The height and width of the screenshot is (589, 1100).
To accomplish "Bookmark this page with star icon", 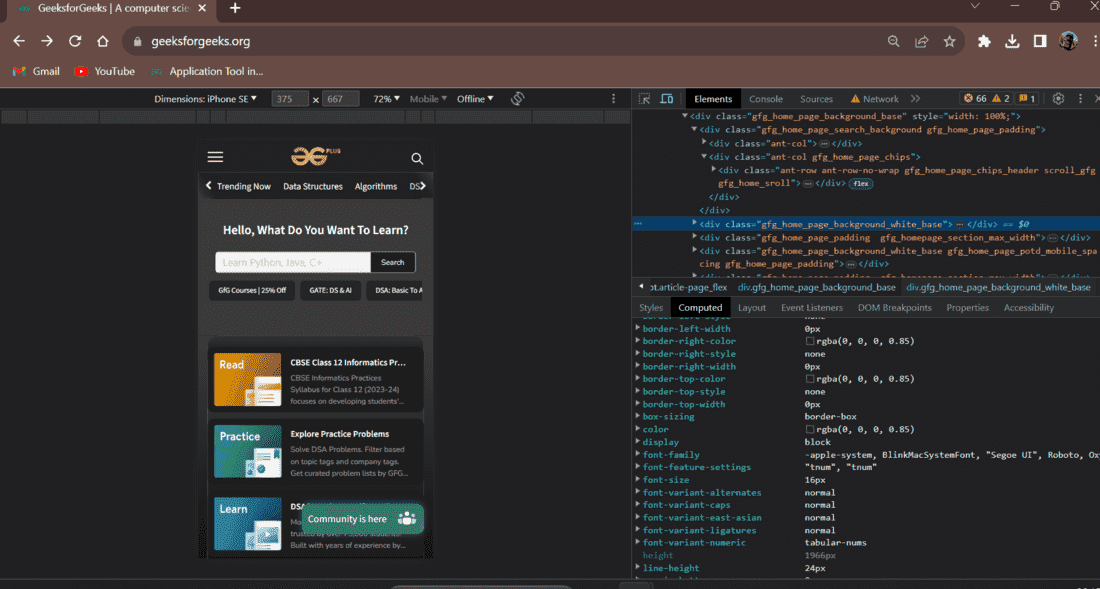I will [x=949, y=41].
